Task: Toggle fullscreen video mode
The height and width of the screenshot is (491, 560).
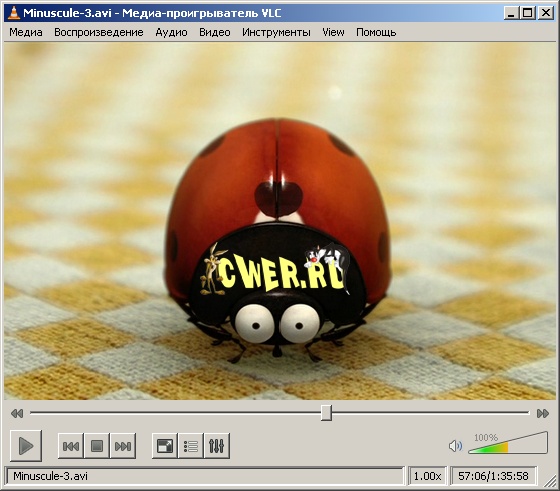Action: pos(165,446)
